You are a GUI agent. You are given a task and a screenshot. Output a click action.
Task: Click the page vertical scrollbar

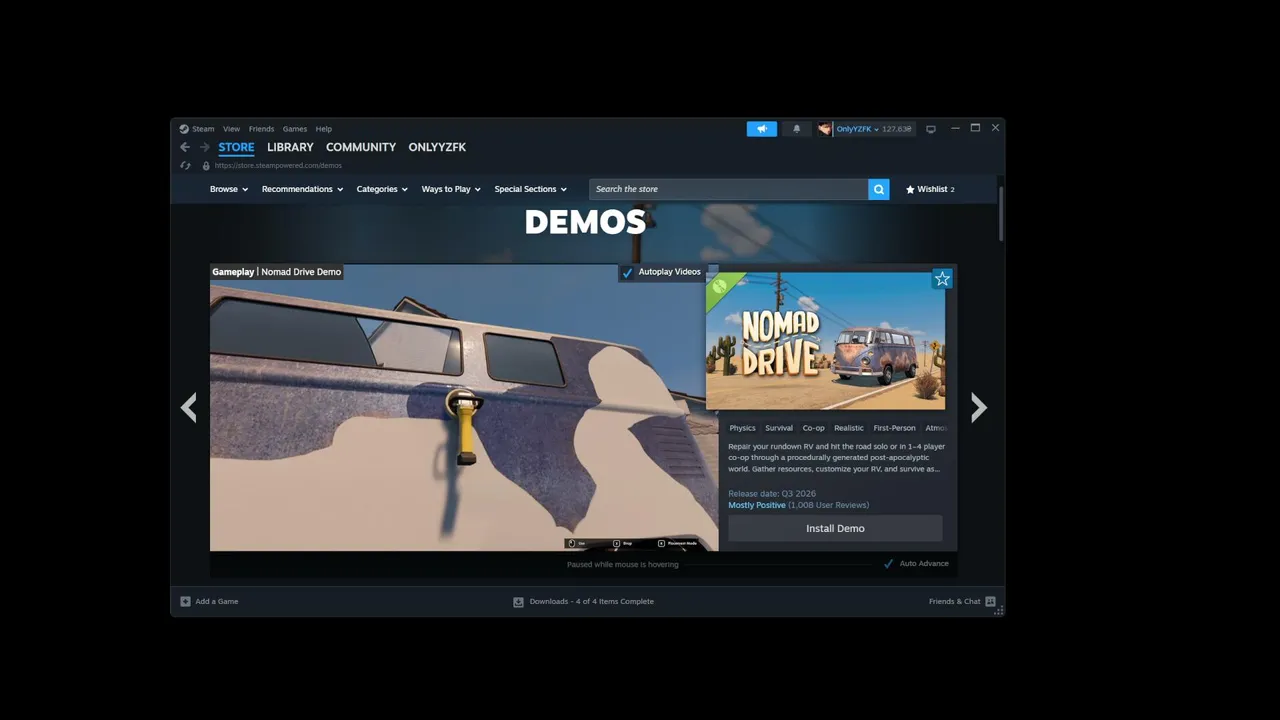[1000, 212]
